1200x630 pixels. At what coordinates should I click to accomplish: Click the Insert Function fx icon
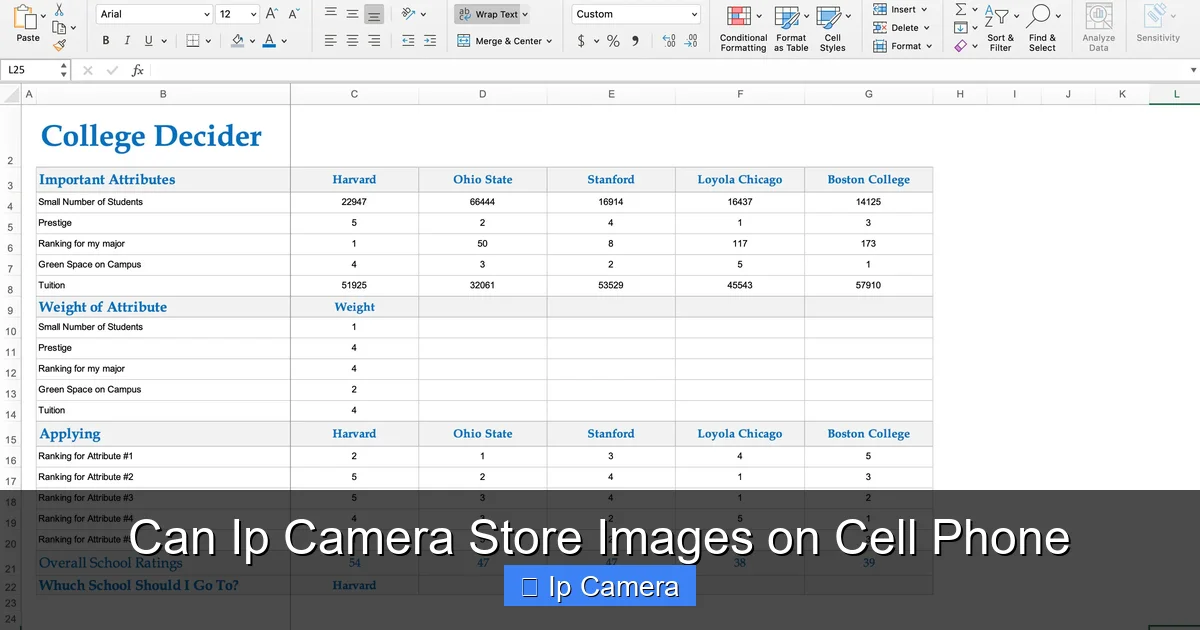point(138,71)
